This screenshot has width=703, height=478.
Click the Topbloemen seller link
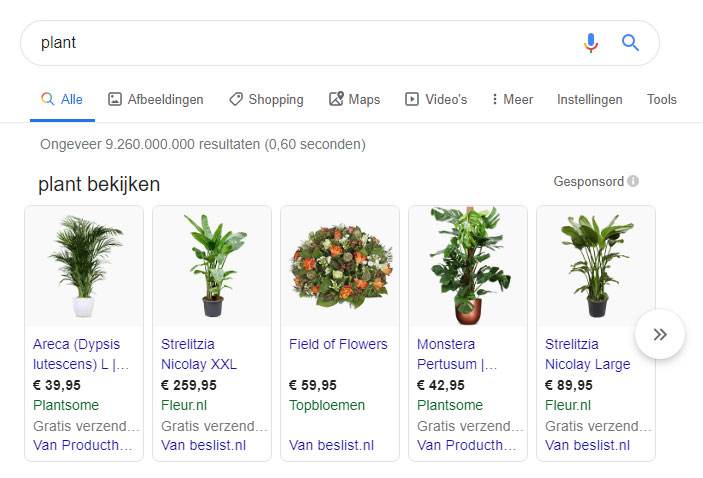point(327,405)
